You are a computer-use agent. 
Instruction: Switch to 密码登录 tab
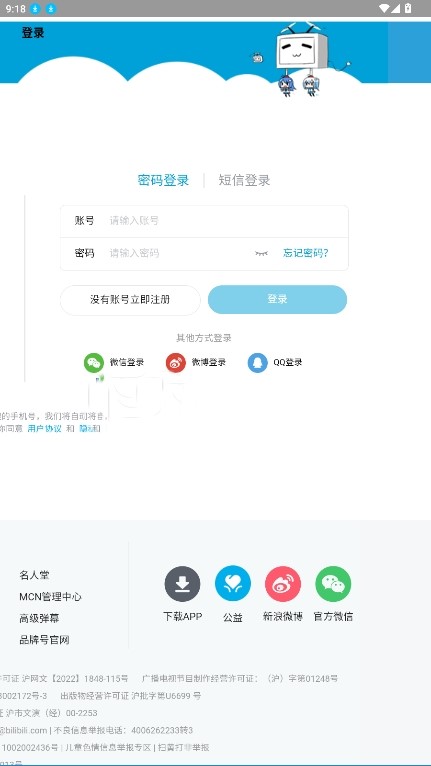(163, 180)
